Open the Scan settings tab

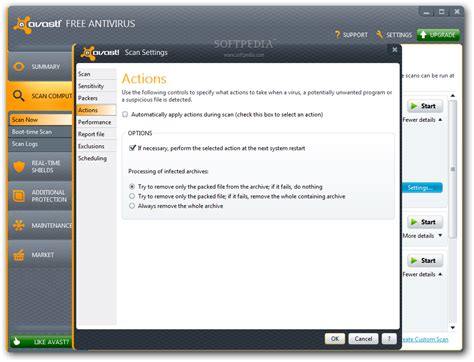point(96,74)
